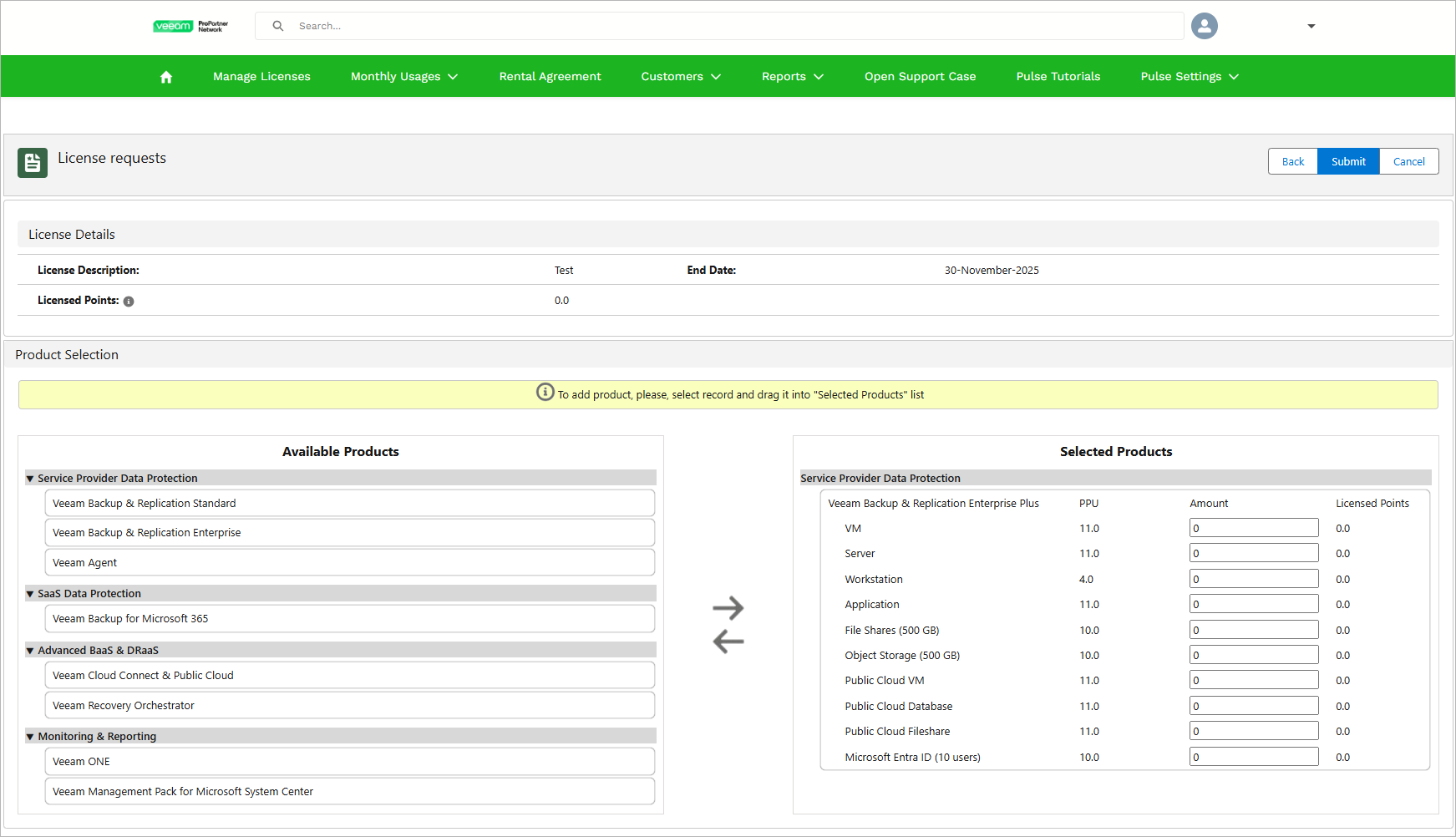
Task: Collapse Service Provider Data Protection group
Action: [x=30, y=479]
